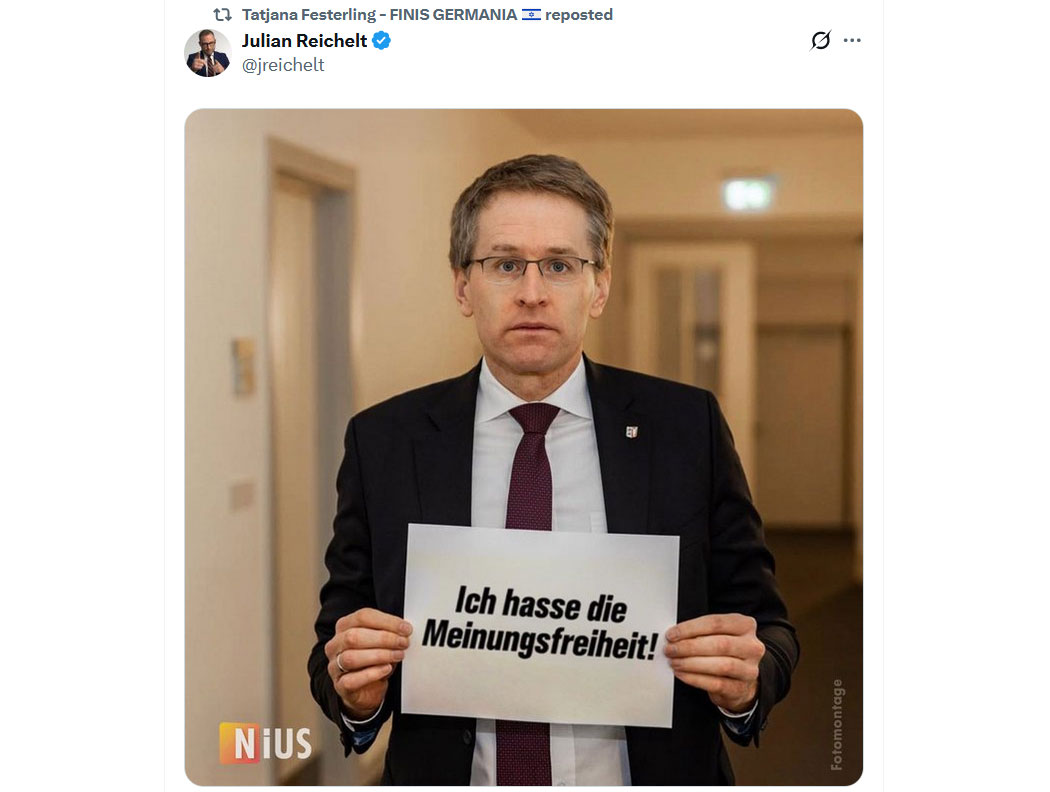1050x792 pixels.
Task: Click the repost arrows icon above the tweet
Action: point(222,15)
